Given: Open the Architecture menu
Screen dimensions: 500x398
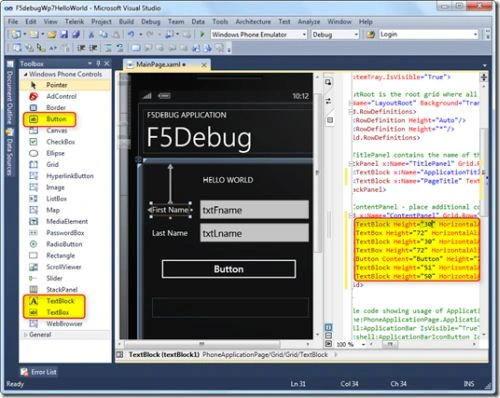Looking at the screenshot, I should point(253,22).
